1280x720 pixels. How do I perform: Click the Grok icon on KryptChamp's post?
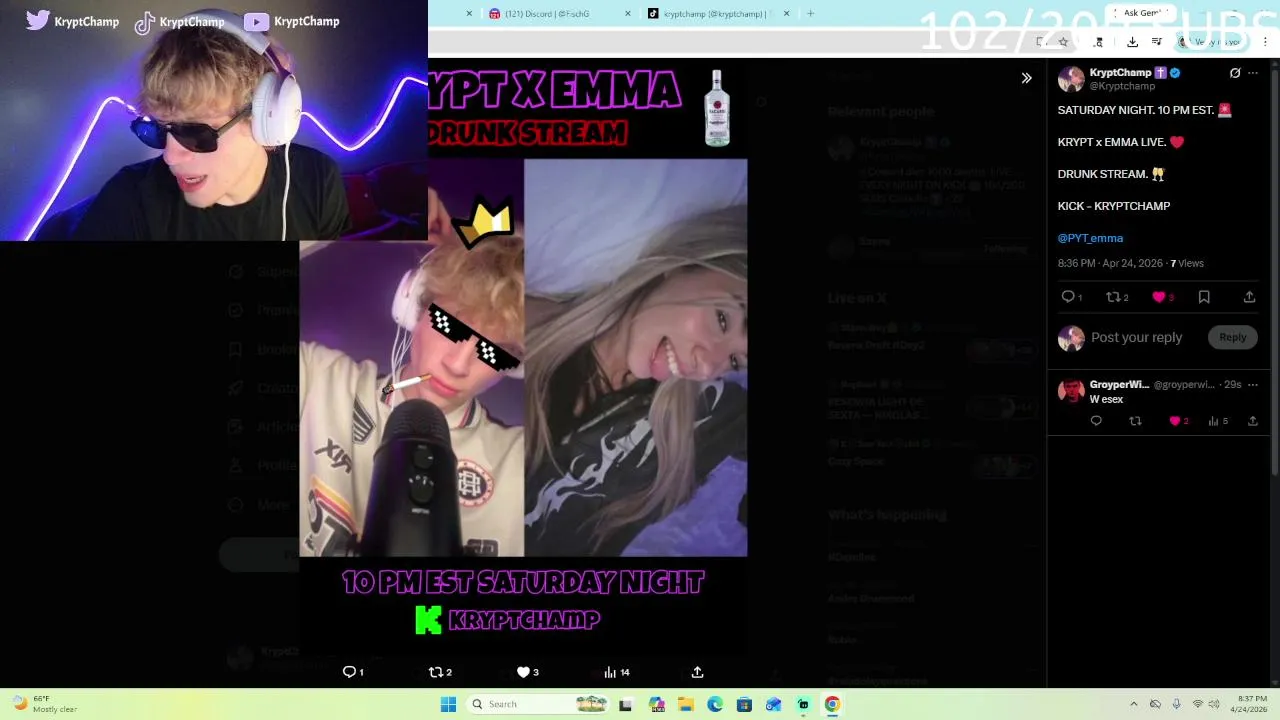click(x=1235, y=73)
